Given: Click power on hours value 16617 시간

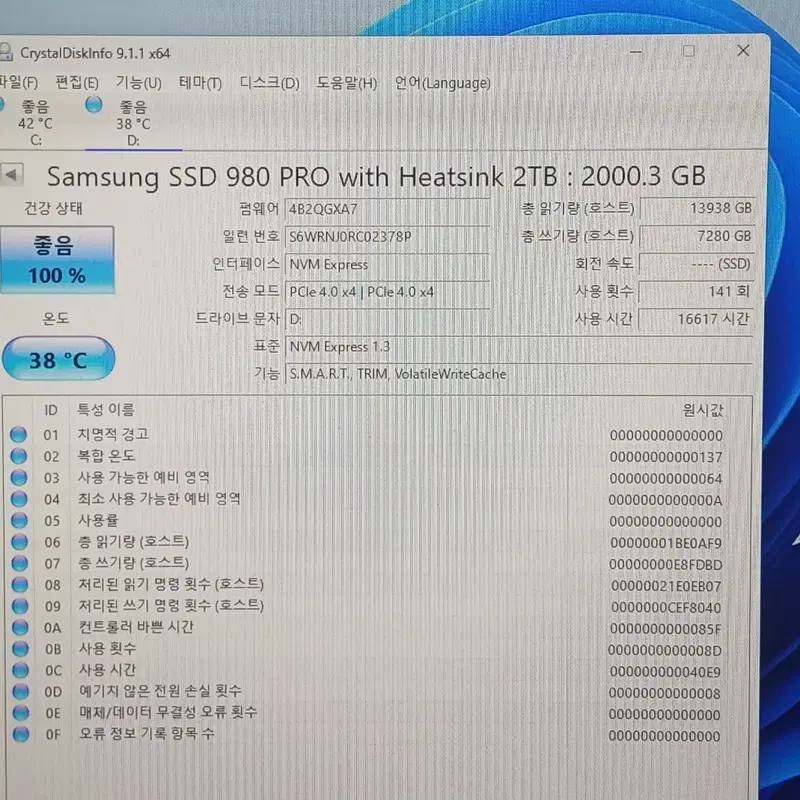Looking at the screenshot, I should [697, 319].
